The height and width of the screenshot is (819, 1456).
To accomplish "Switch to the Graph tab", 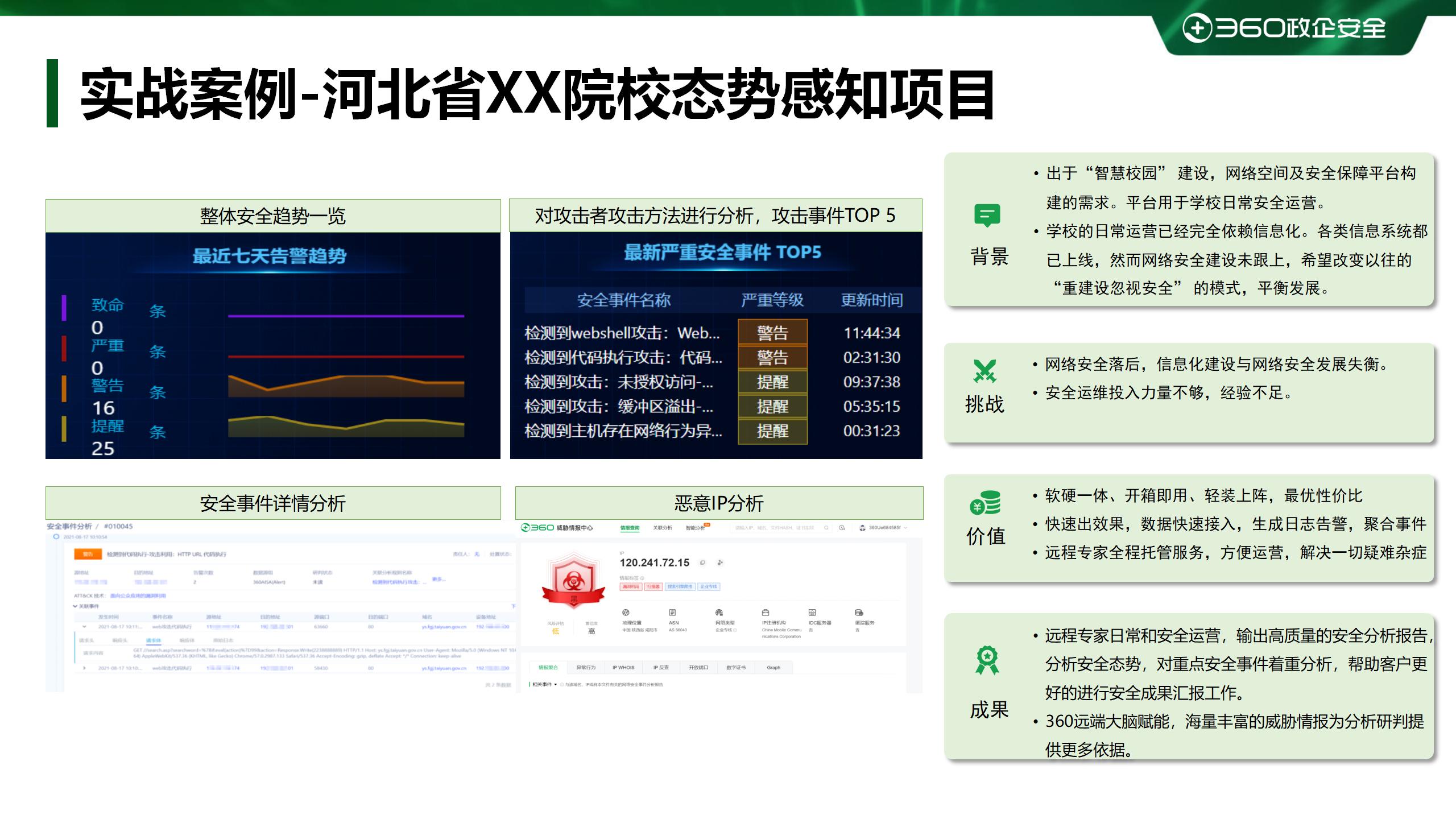I will click(x=773, y=667).
